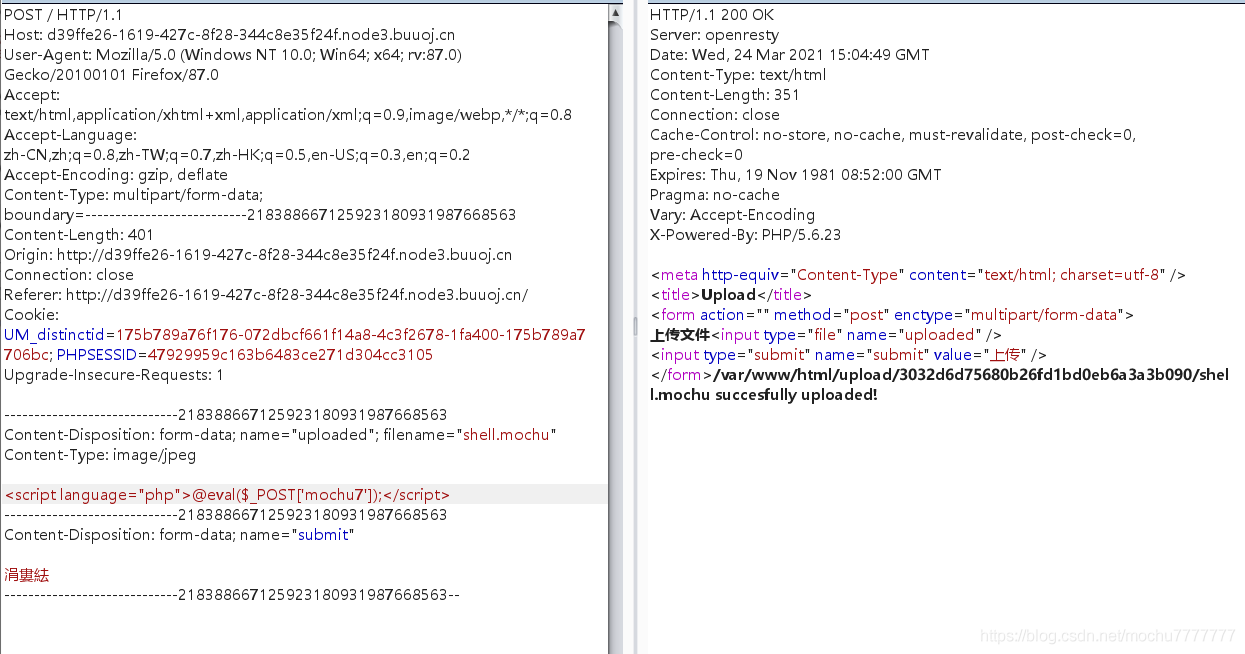The image size is (1245, 654).
Task: Click the "Content-Type: multipart/form-data;" request header
Action: pyautogui.click(x=134, y=194)
